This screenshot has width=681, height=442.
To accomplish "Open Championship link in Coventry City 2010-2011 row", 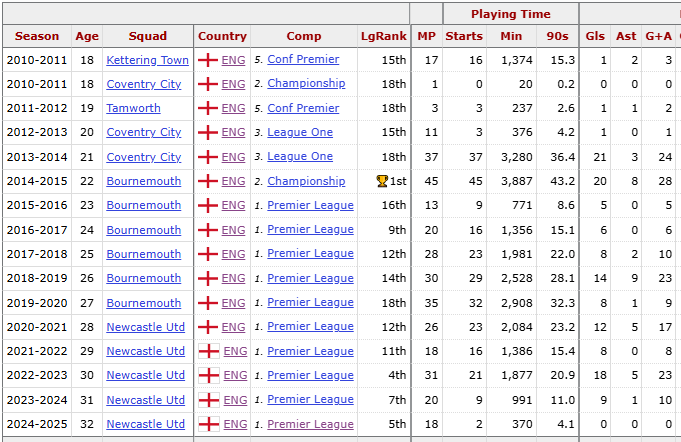I will coord(306,84).
